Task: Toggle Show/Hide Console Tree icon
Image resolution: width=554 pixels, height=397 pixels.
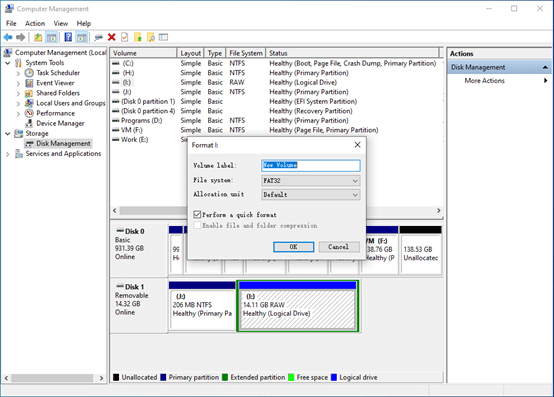Action: pos(52,37)
